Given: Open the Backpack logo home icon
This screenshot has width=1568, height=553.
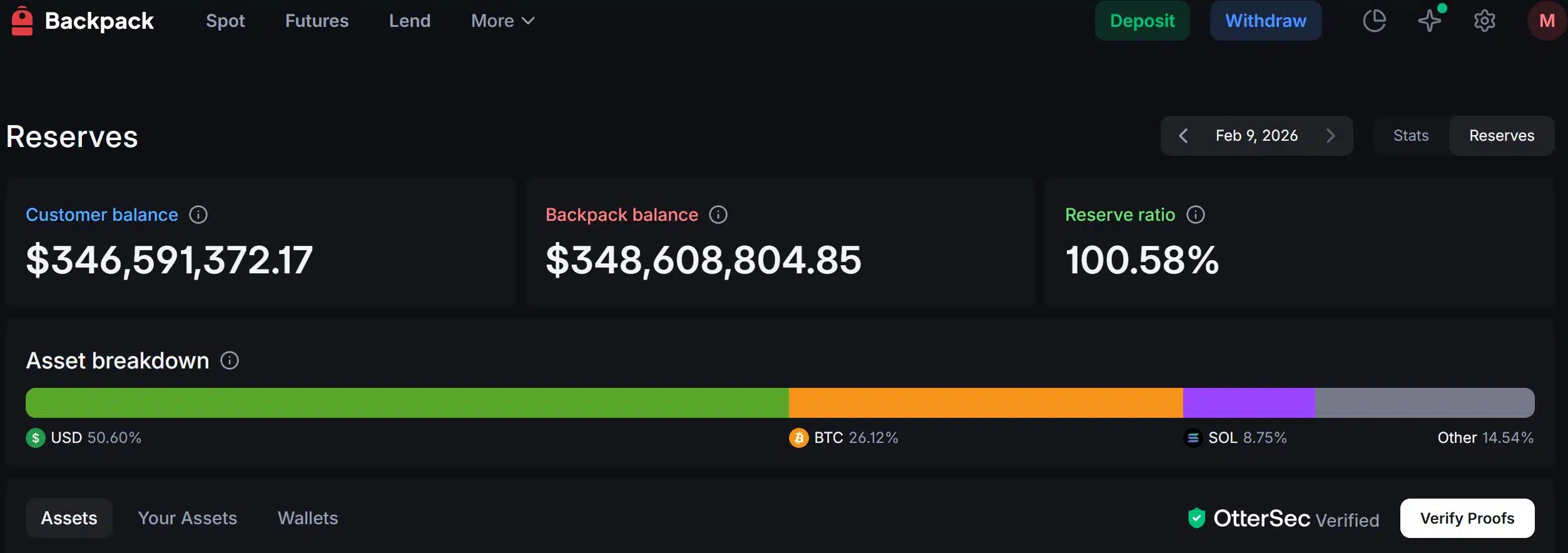Looking at the screenshot, I should [22, 20].
